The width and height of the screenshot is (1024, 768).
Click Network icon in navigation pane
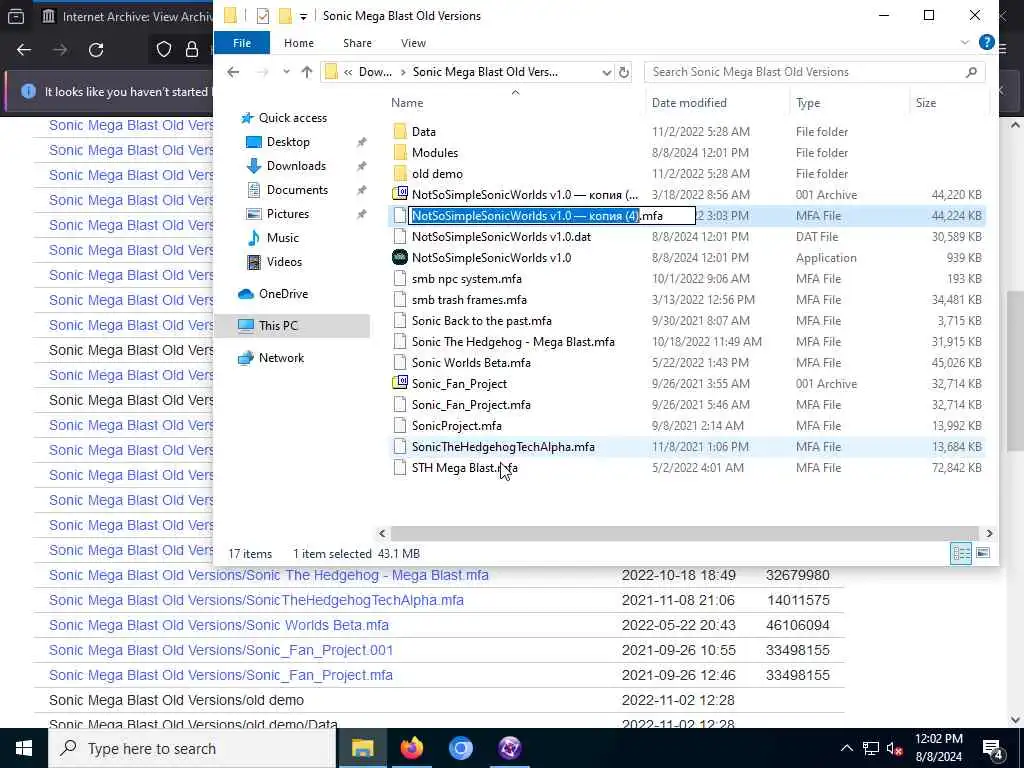coord(246,358)
